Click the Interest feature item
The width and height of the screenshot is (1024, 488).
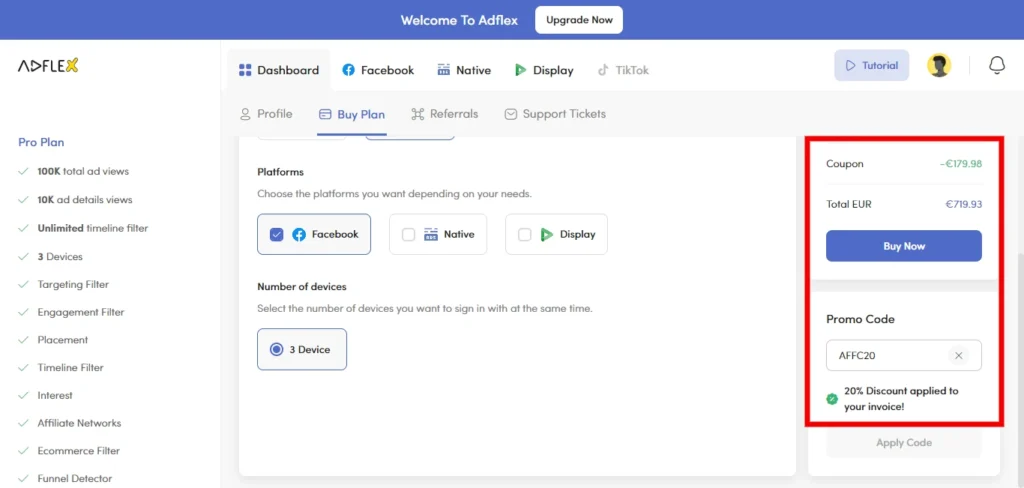click(55, 395)
